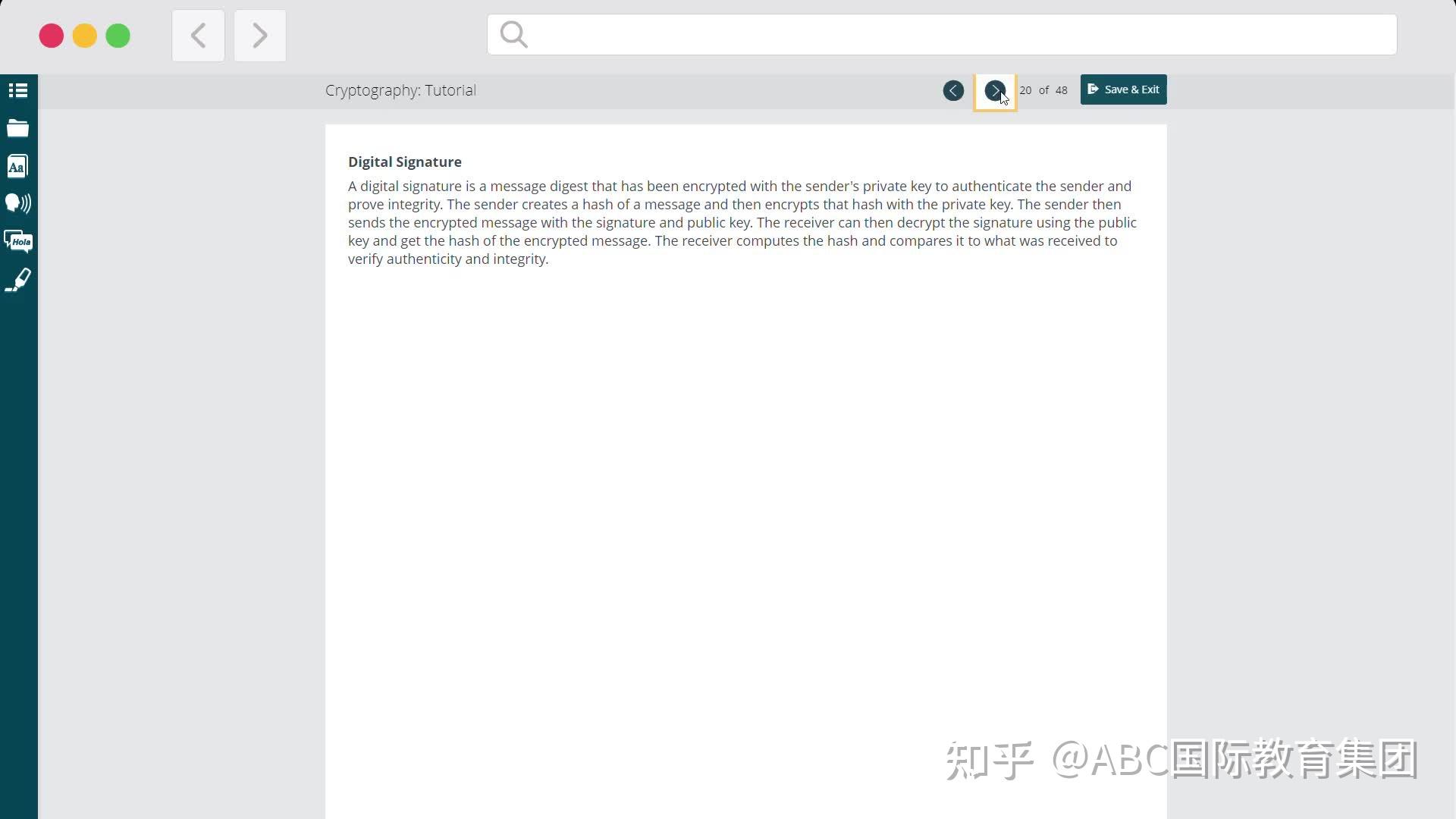Advance to the next tutorial page
Image resolution: width=1456 pixels, height=819 pixels.
994,90
